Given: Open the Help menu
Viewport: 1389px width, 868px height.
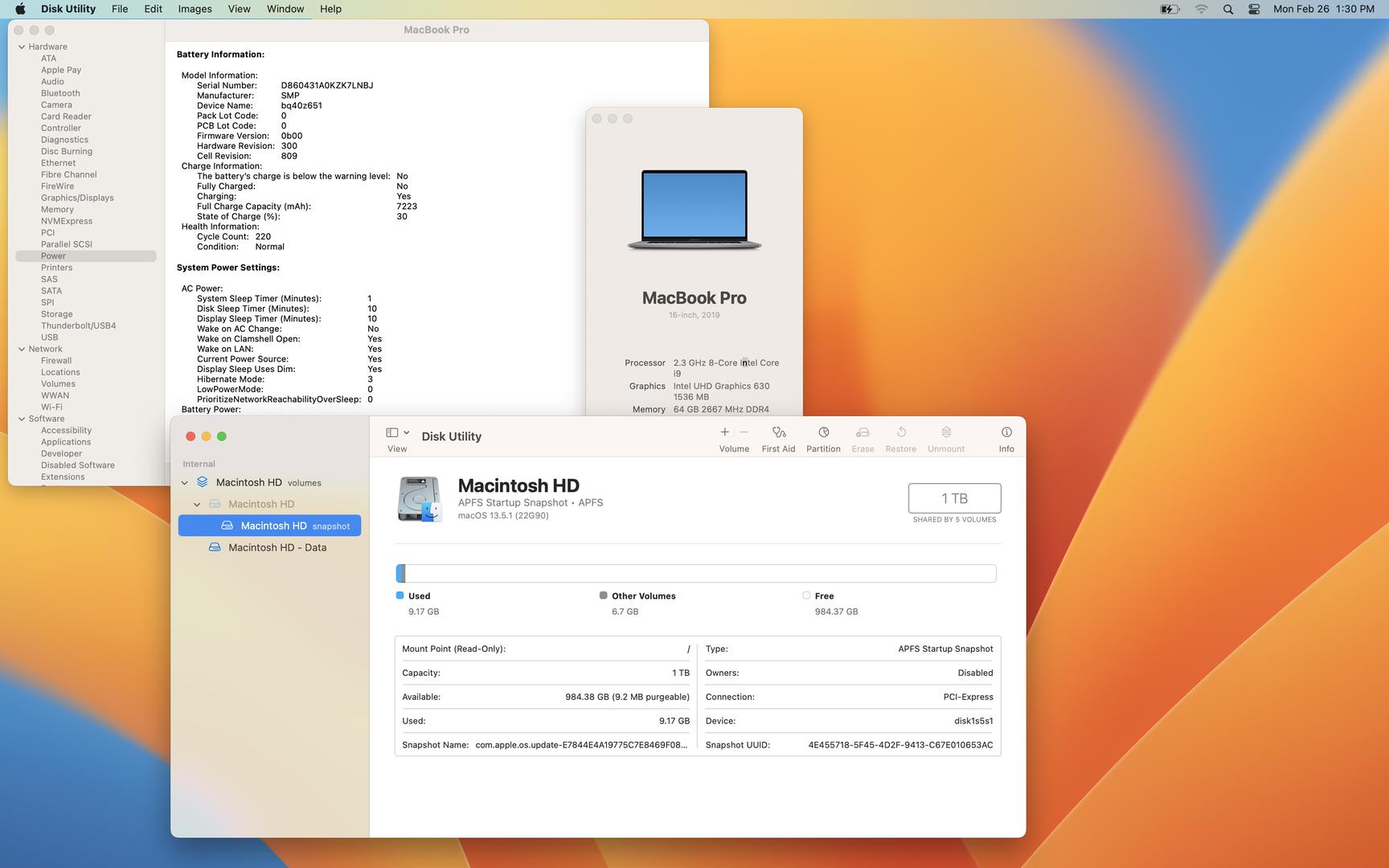Looking at the screenshot, I should (x=330, y=9).
